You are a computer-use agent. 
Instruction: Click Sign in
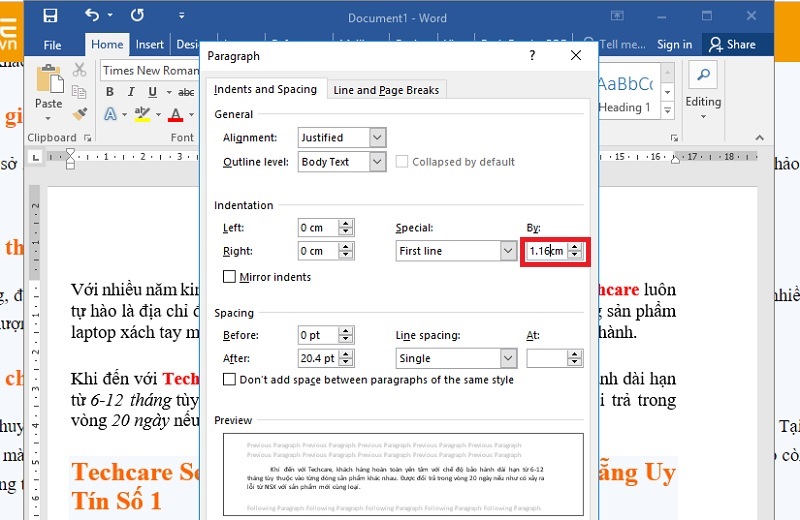(674, 44)
